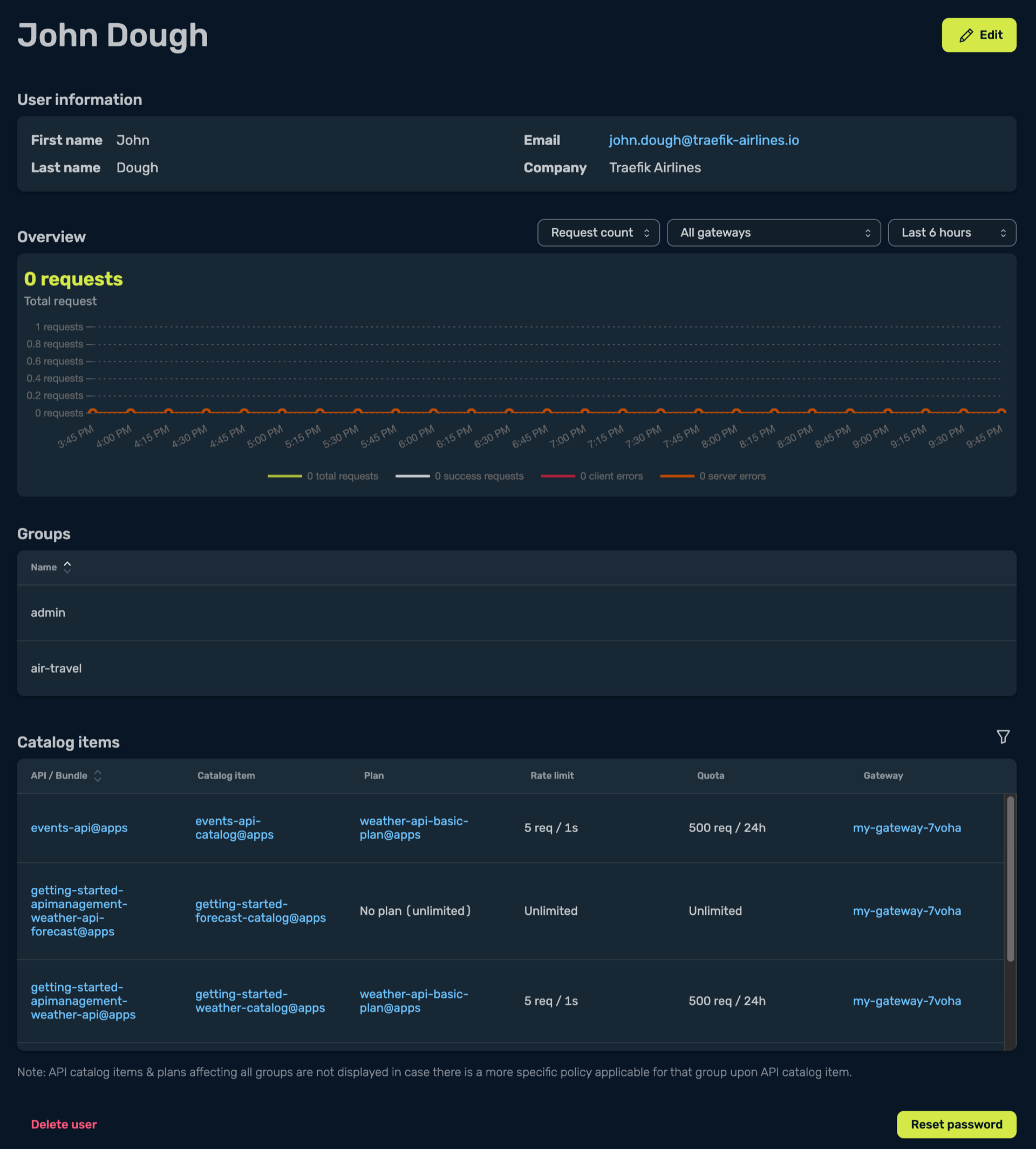Open the Last 6 hours dropdown
Viewport: 1036px width, 1149px height.
point(952,233)
